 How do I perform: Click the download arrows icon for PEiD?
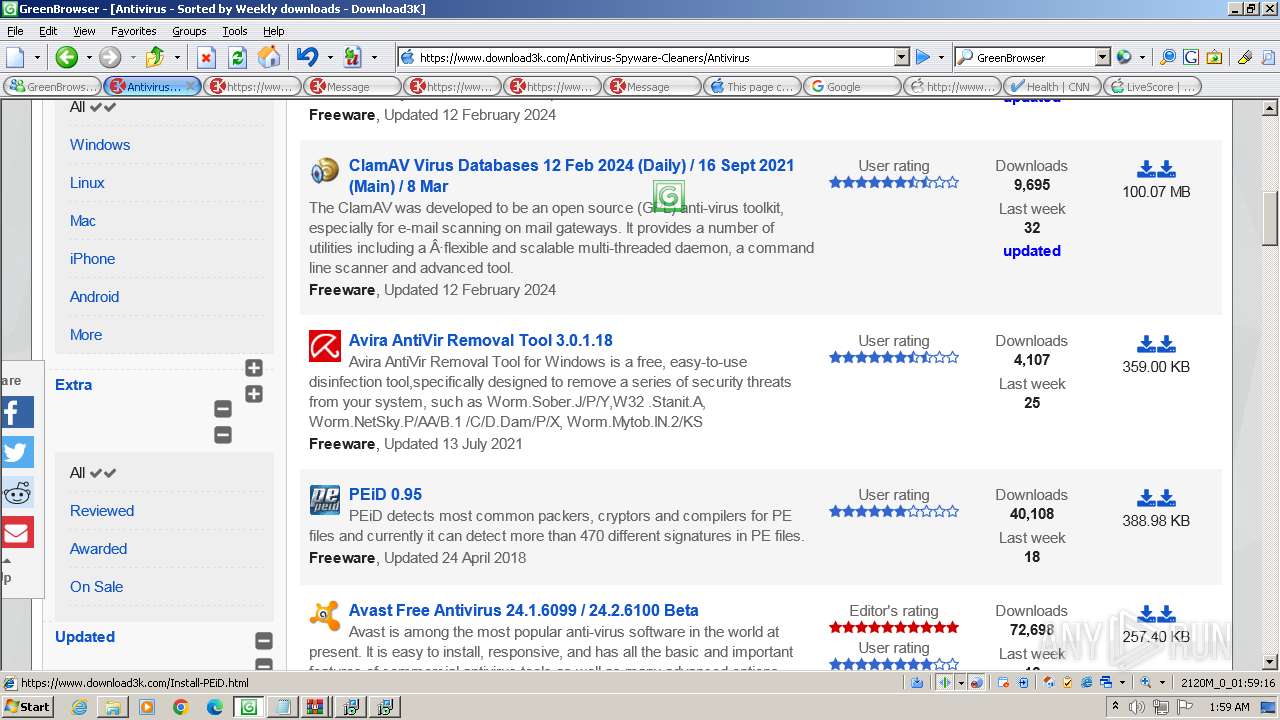tap(1156, 498)
